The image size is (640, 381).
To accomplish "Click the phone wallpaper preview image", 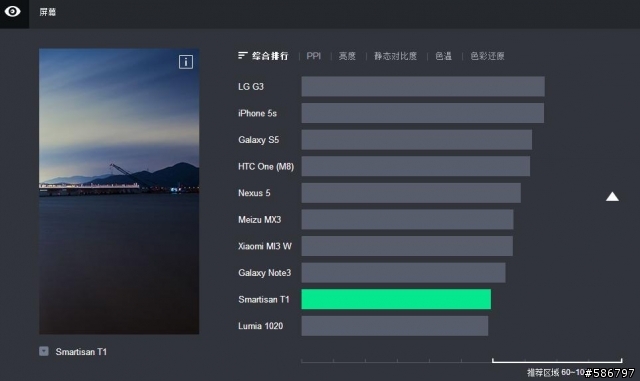I will coord(119,192).
